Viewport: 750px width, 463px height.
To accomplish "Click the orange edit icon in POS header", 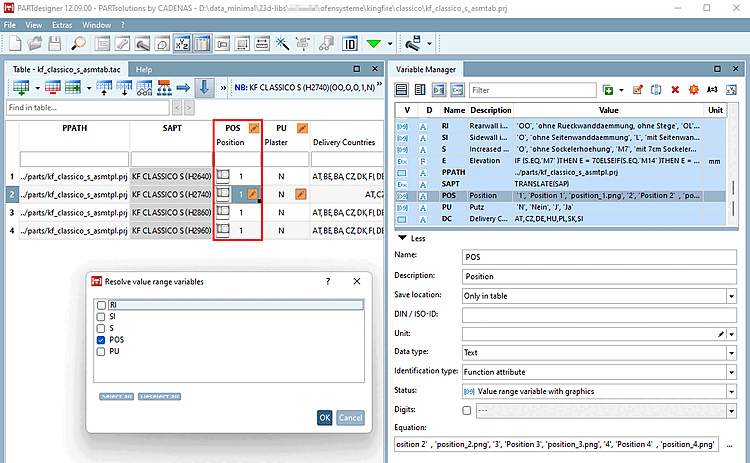I will (254, 128).
